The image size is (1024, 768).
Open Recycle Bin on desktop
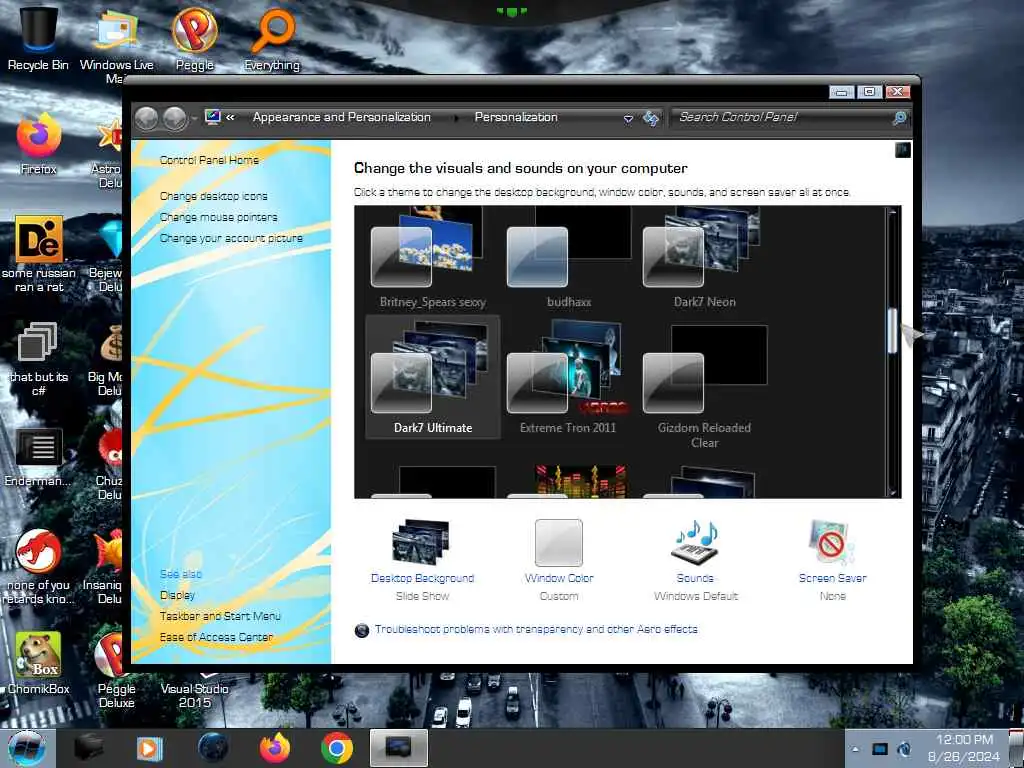[38, 37]
